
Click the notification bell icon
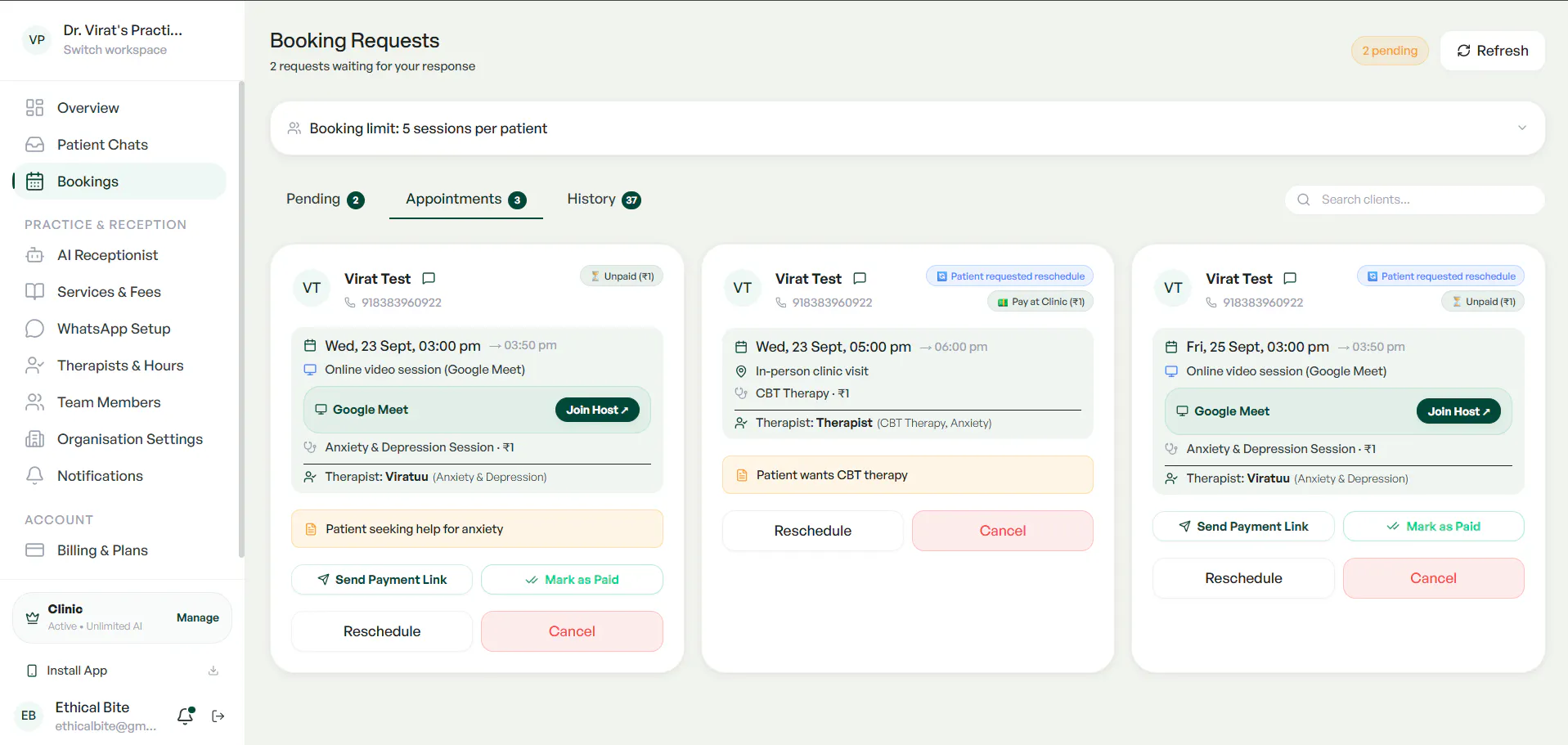(186, 716)
